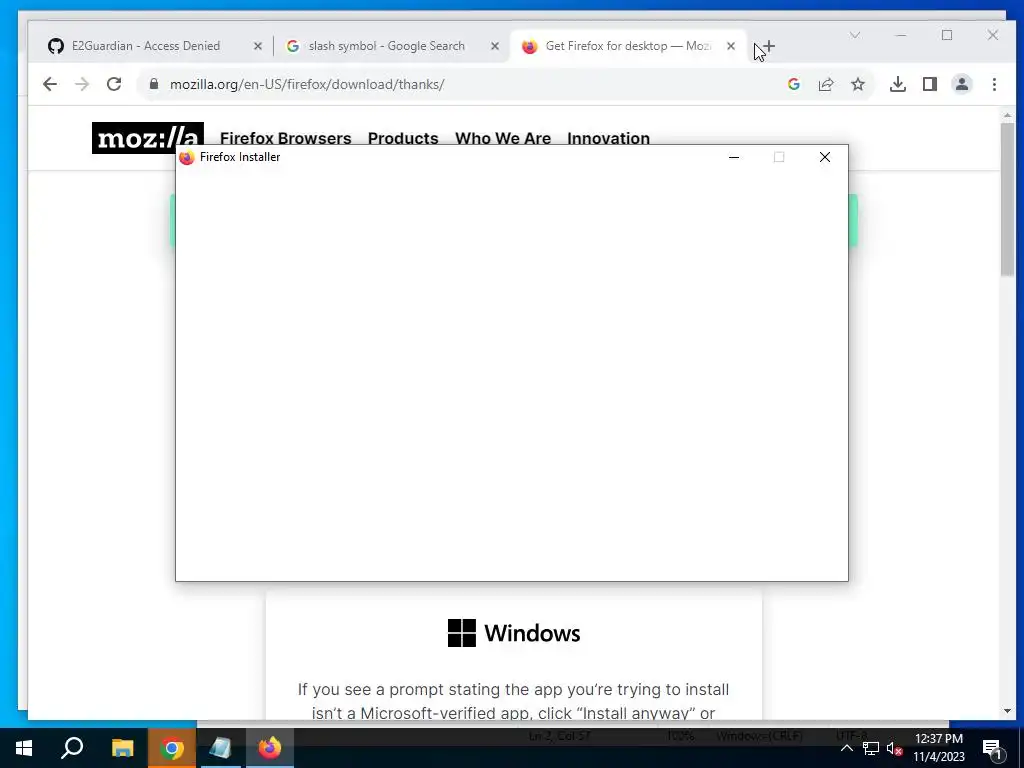Open the Google icon in address bar
The width and height of the screenshot is (1024, 768).
793,84
